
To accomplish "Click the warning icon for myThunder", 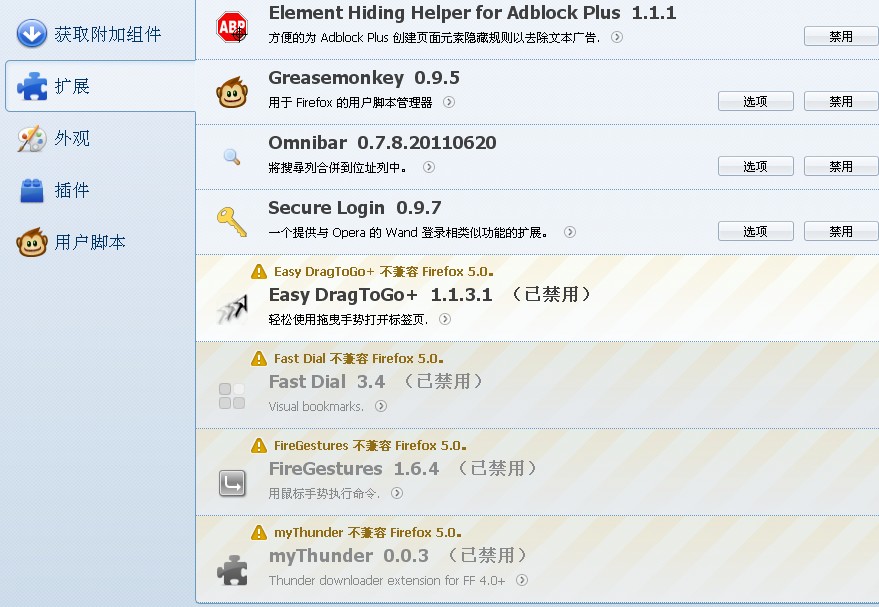I will pos(259,532).
